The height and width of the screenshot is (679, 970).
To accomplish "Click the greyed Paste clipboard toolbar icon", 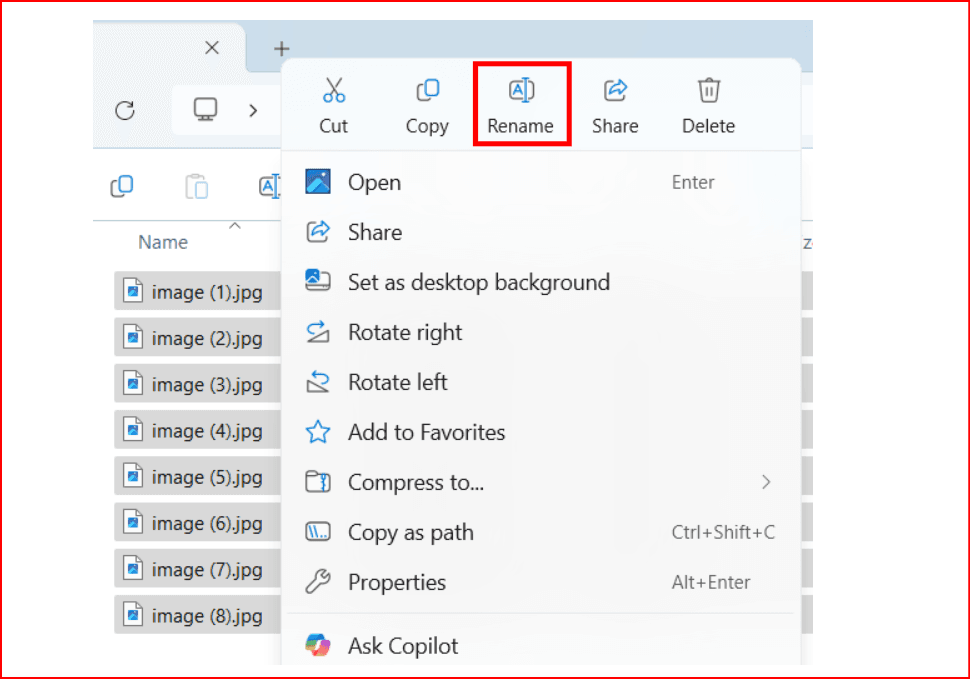I will pyautogui.click(x=197, y=186).
